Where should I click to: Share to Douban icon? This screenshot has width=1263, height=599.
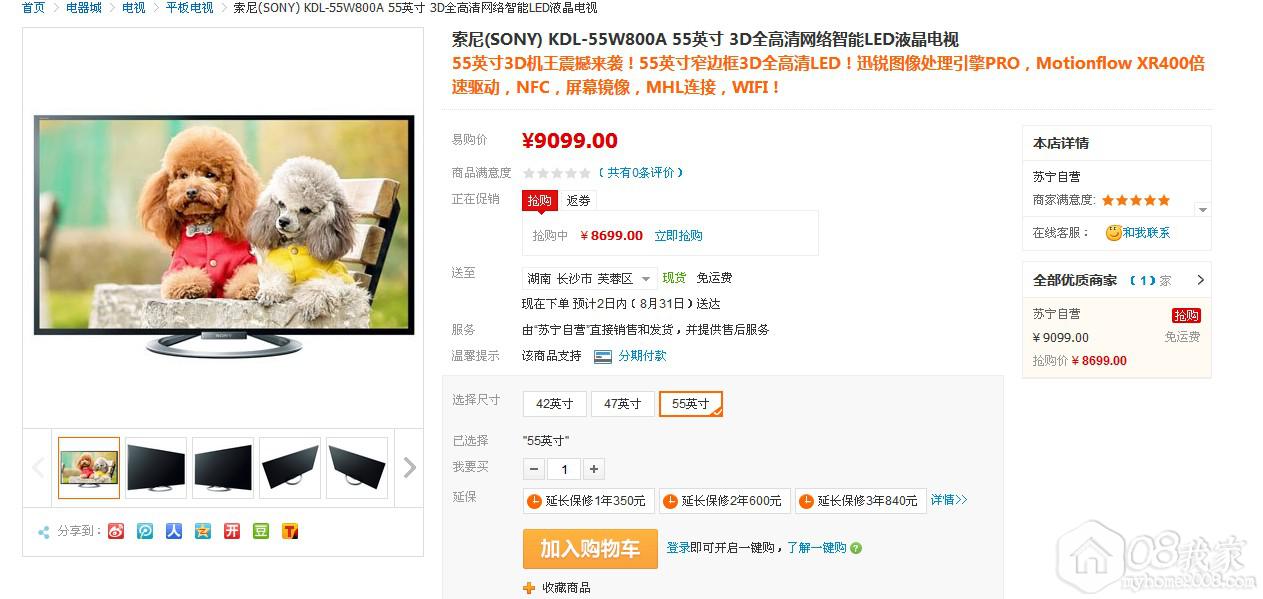(261, 531)
